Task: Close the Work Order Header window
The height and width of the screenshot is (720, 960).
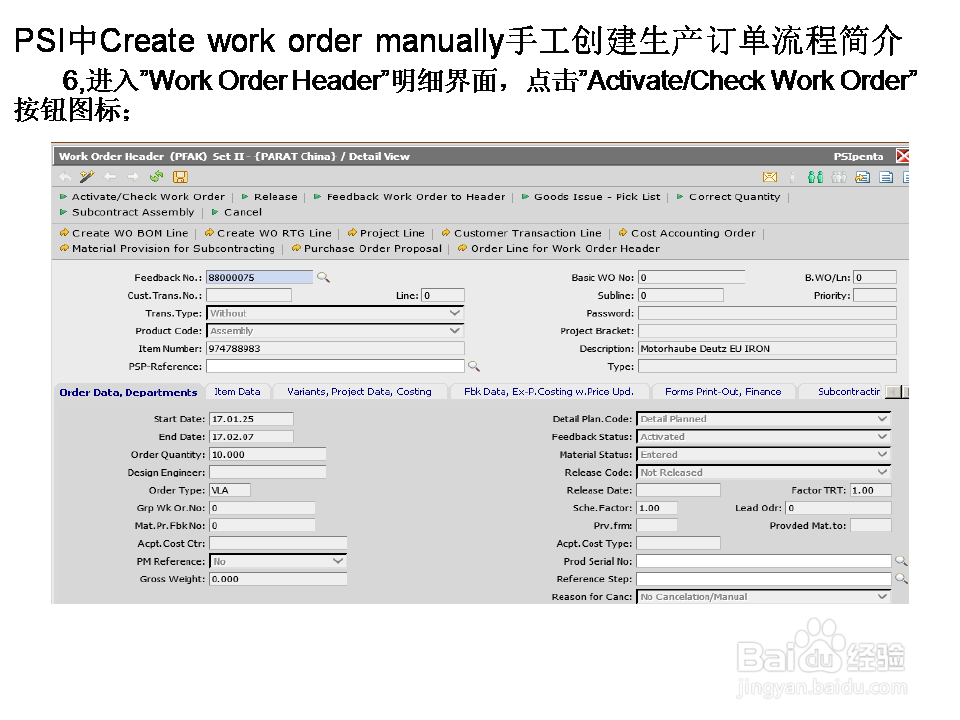Action: pos(902,156)
